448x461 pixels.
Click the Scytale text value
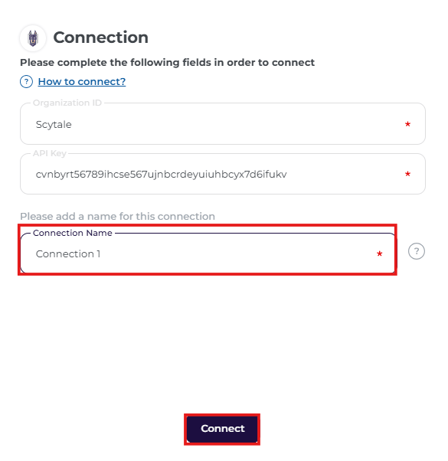(x=54, y=125)
